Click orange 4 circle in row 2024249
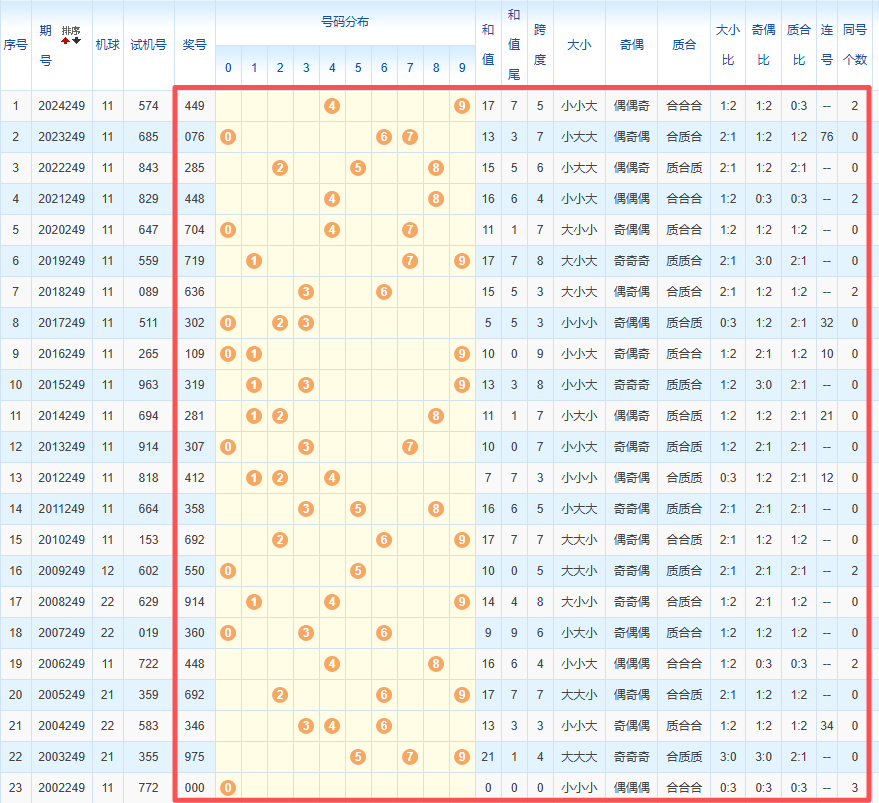The width and height of the screenshot is (879, 803). click(332, 106)
